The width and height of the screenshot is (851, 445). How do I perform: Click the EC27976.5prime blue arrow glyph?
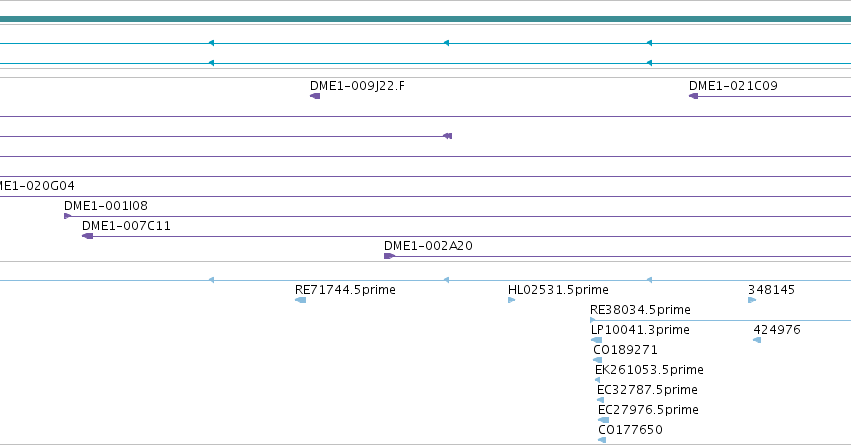tap(604, 420)
